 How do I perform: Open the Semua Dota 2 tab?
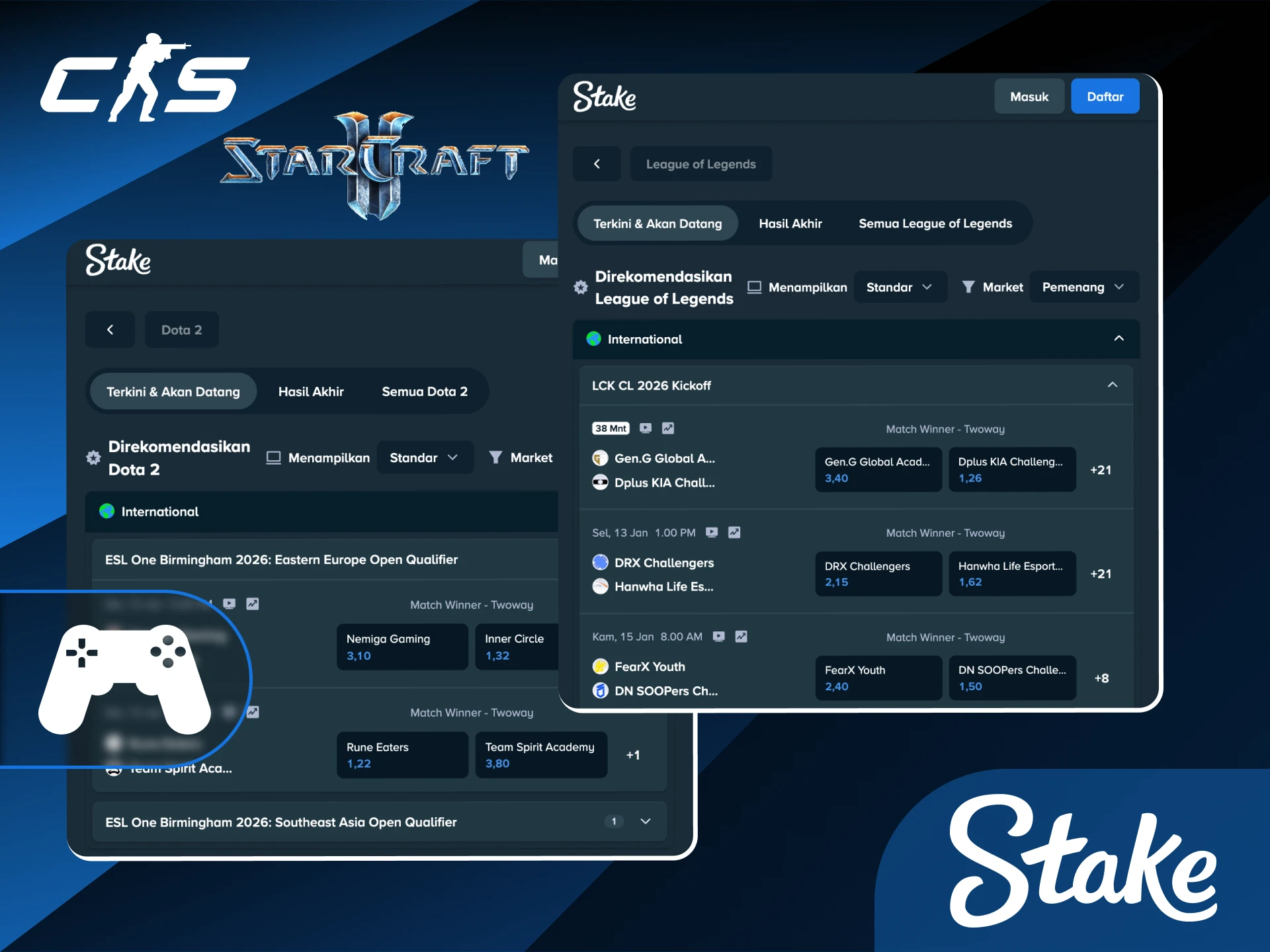(x=424, y=391)
